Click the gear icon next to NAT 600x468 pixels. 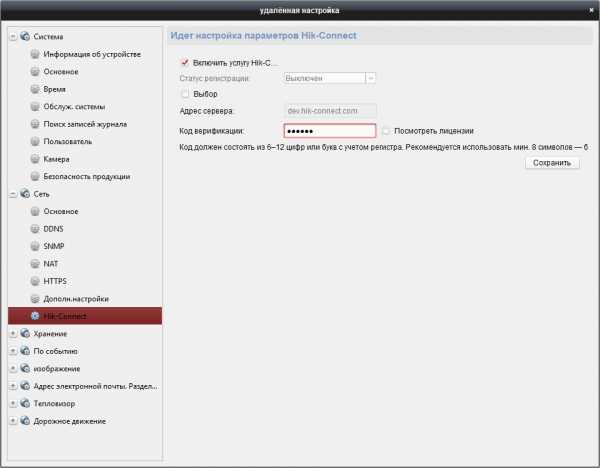[35, 264]
